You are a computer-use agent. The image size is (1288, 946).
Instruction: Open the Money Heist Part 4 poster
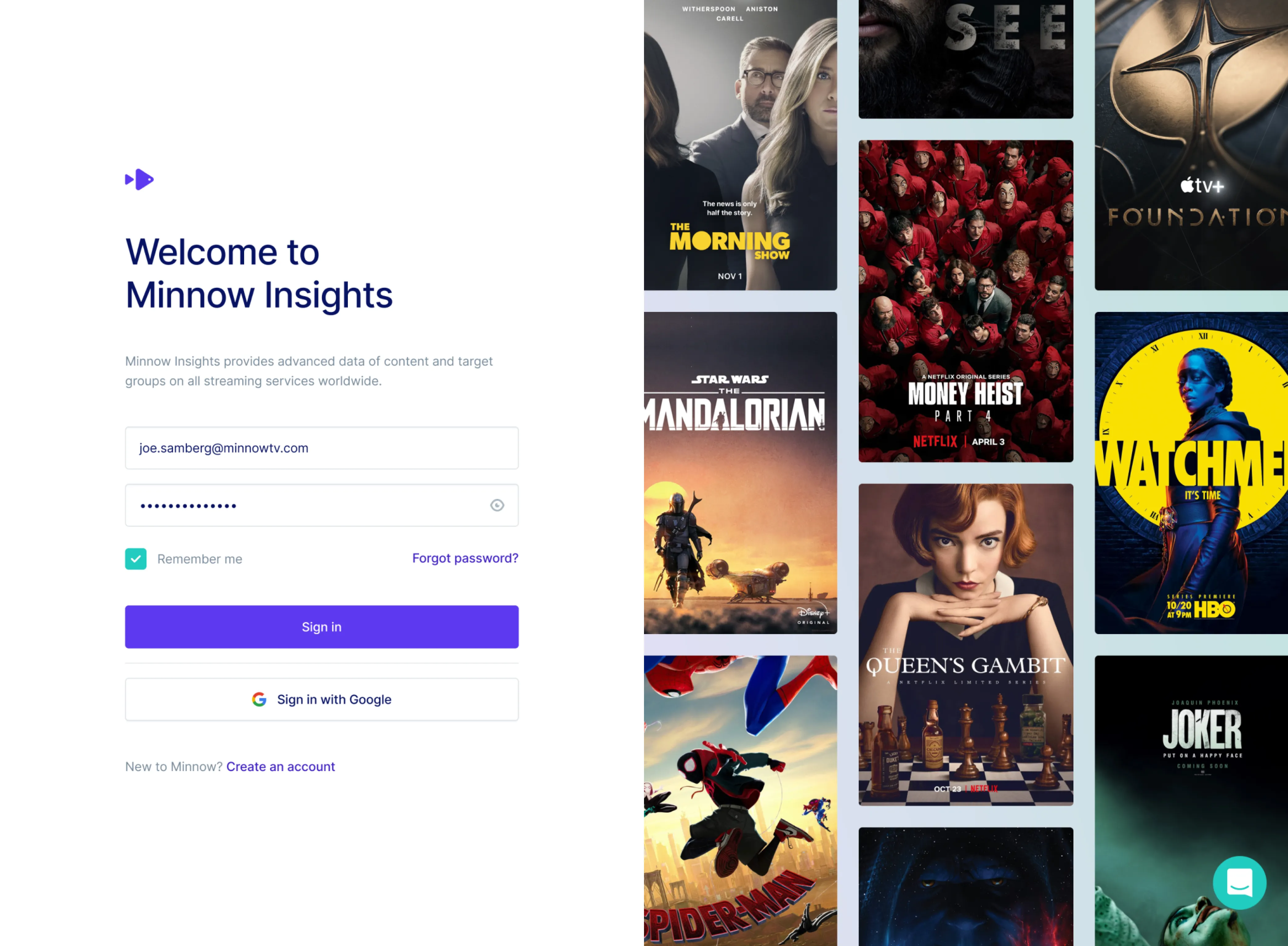pyautogui.click(x=966, y=301)
